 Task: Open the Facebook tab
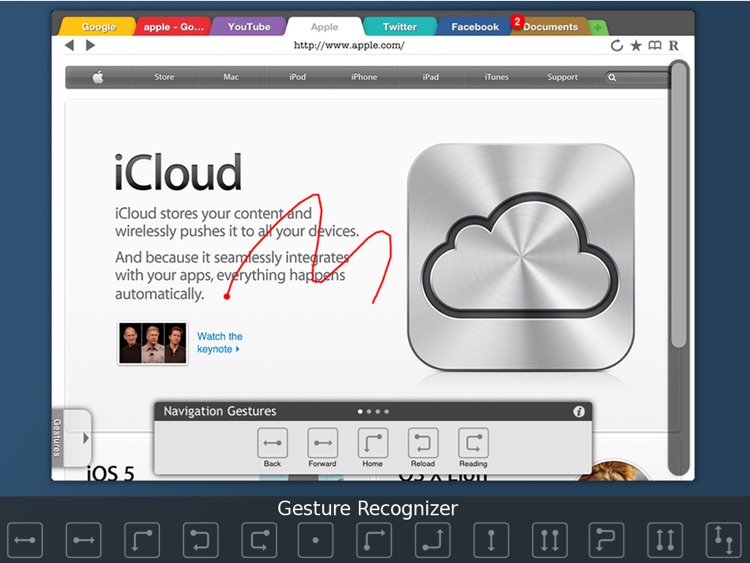(x=474, y=27)
